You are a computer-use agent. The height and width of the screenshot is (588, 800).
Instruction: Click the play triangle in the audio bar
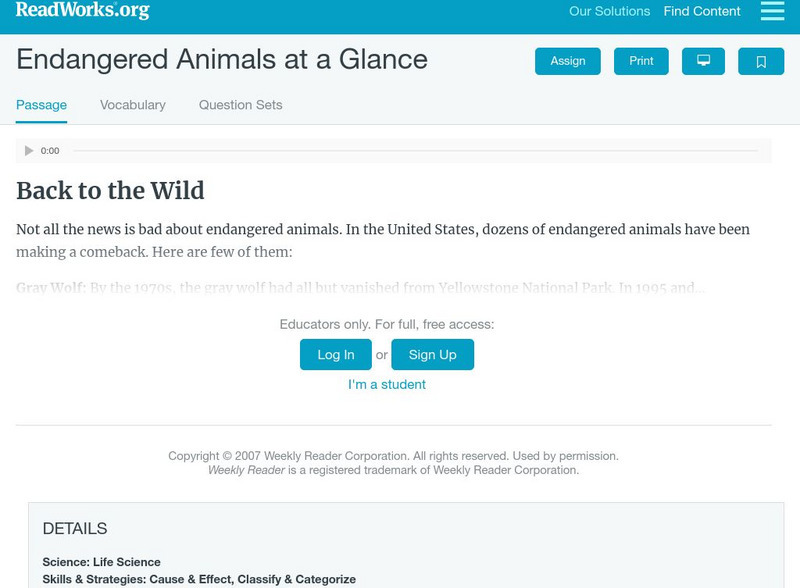pos(28,150)
